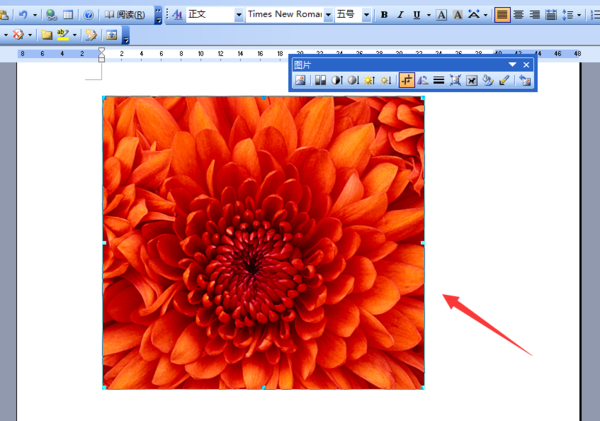Toggle the Character Shading button
The height and width of the screenshot is (421, 600).
pos(457,15)
